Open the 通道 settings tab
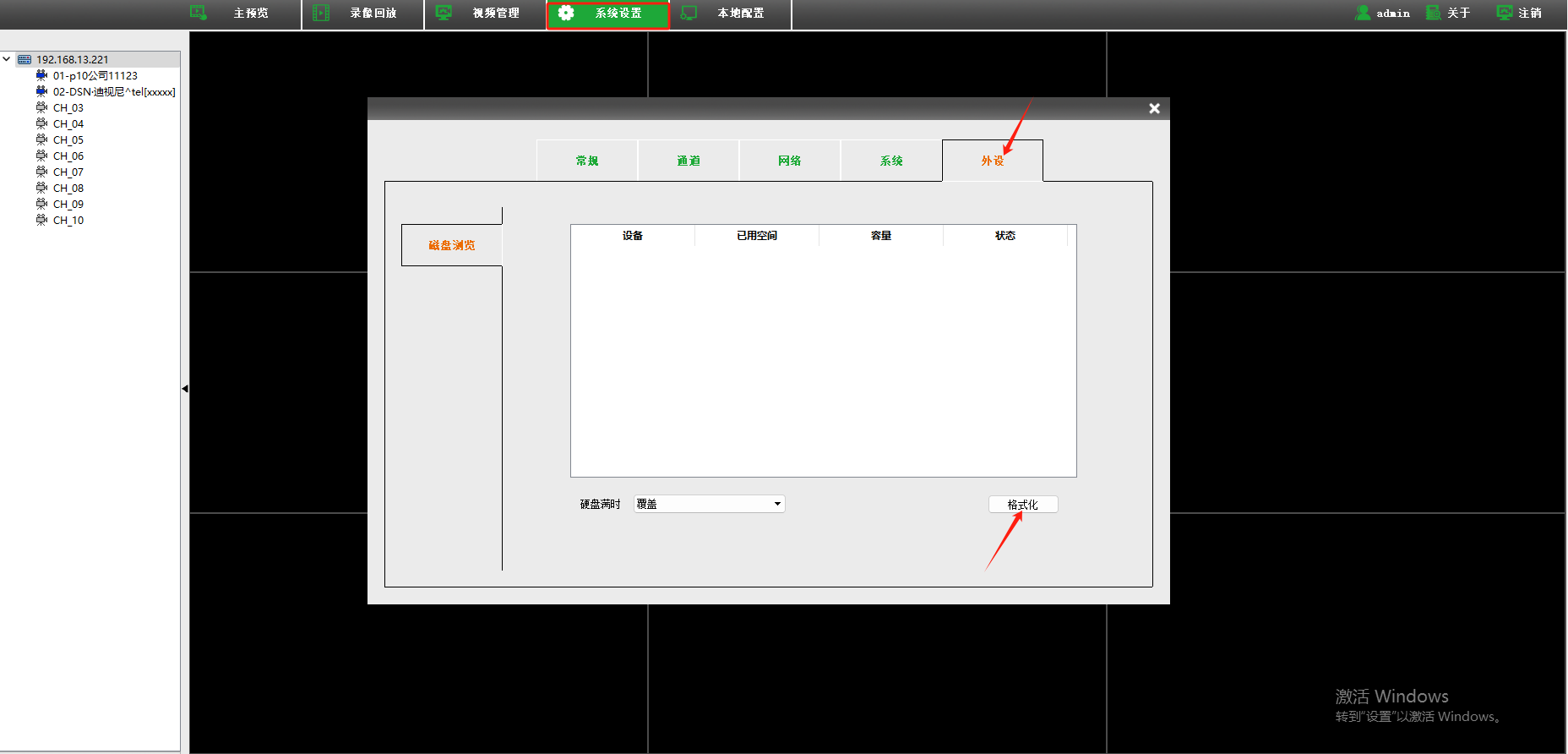The image size is (1568, 754). [689, 161]
